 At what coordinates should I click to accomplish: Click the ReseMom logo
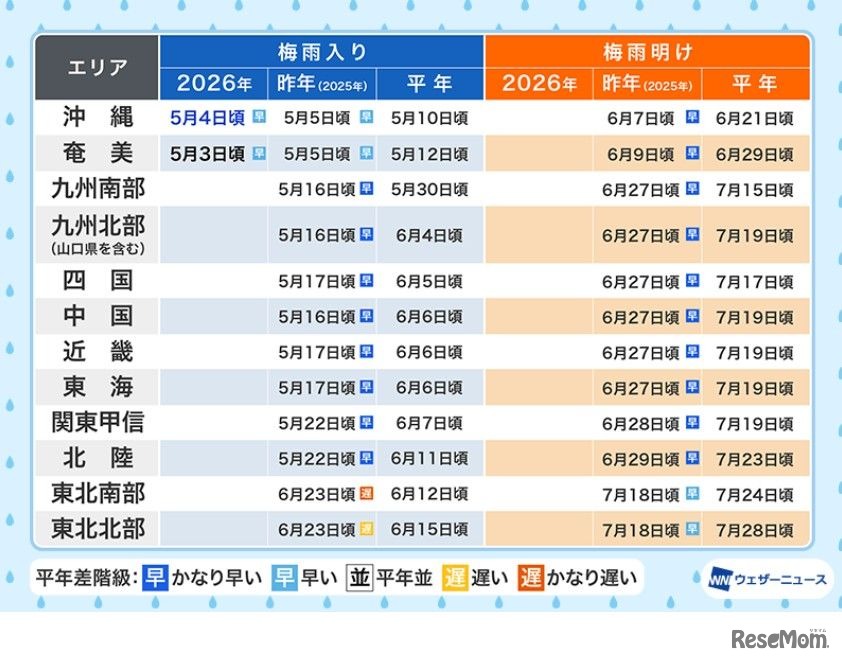[x=780, y=639]
